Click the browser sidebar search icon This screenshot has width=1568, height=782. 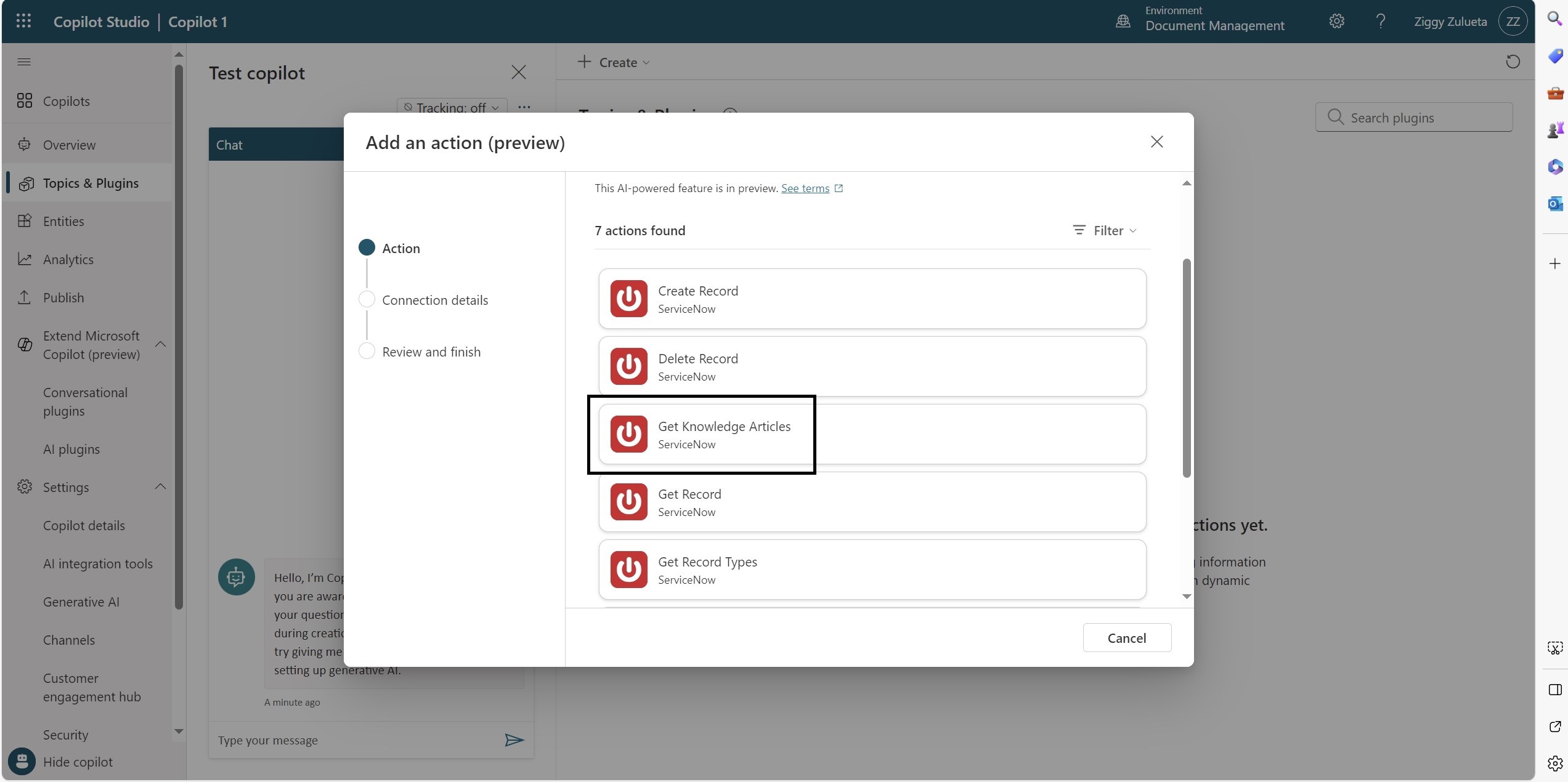(x=1554, y=18)
